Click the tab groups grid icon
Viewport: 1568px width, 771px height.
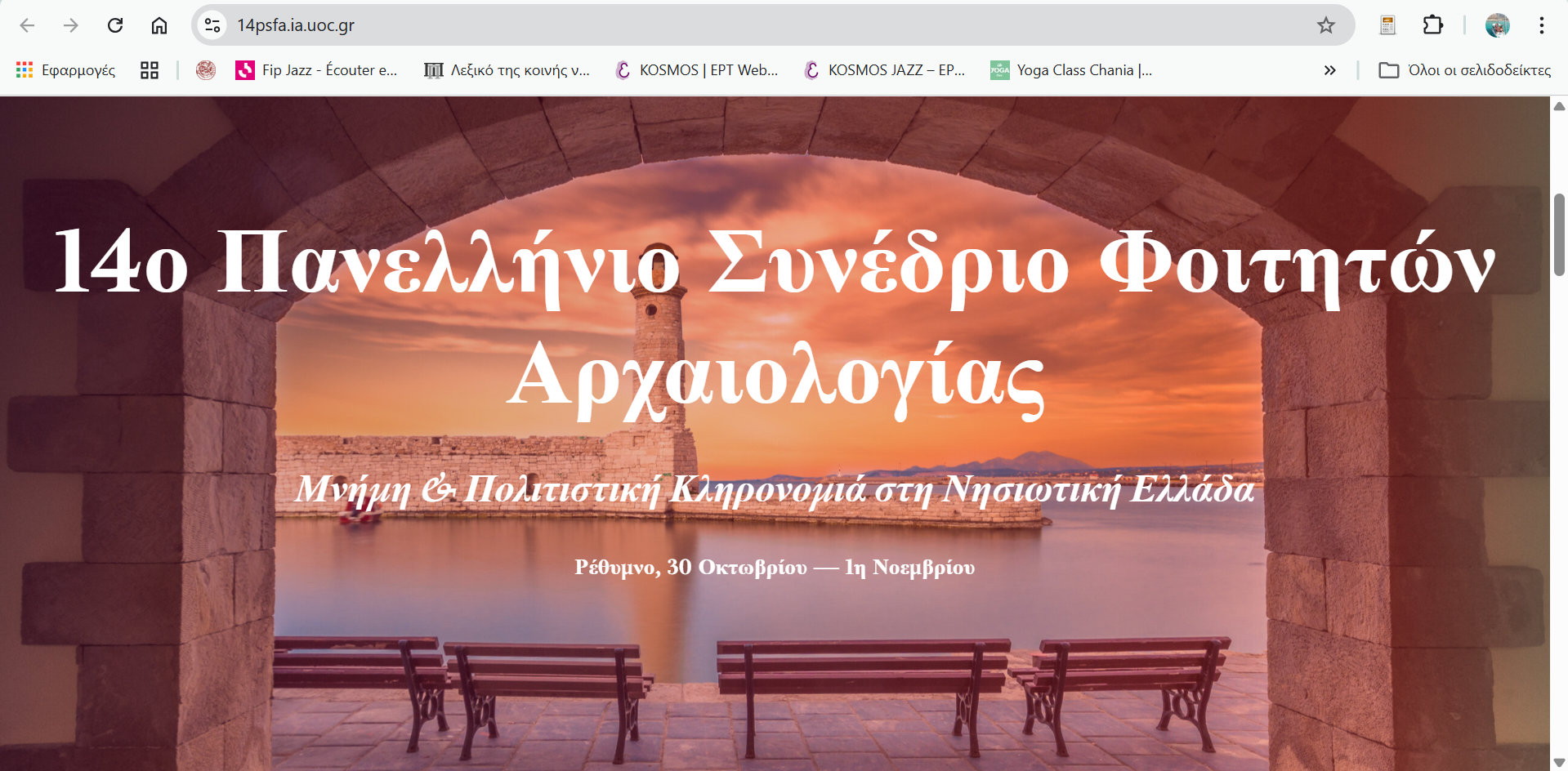pyautogui.click(x=149, y=70)
